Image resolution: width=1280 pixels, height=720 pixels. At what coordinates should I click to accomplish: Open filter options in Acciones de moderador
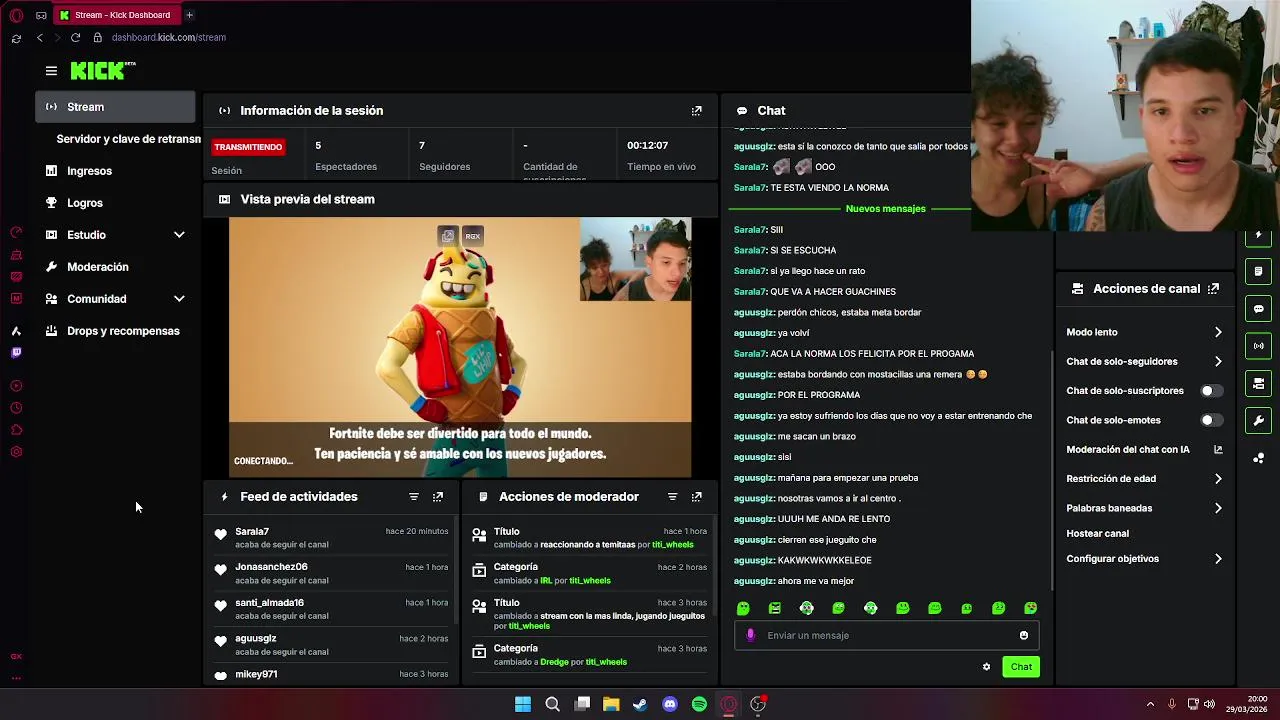click(x=672, y=497)
